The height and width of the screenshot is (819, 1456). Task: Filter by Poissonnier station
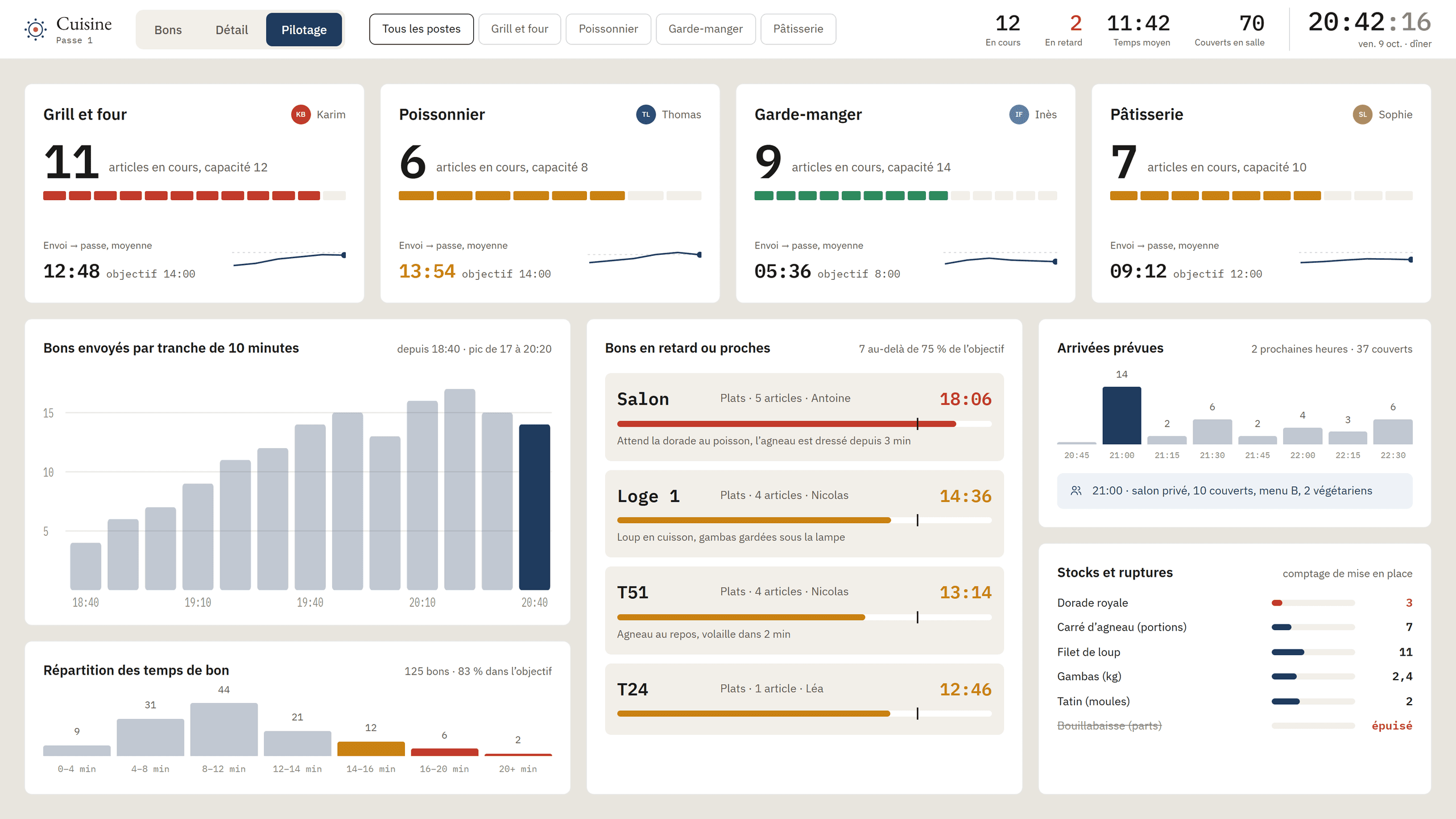point(609,29)
